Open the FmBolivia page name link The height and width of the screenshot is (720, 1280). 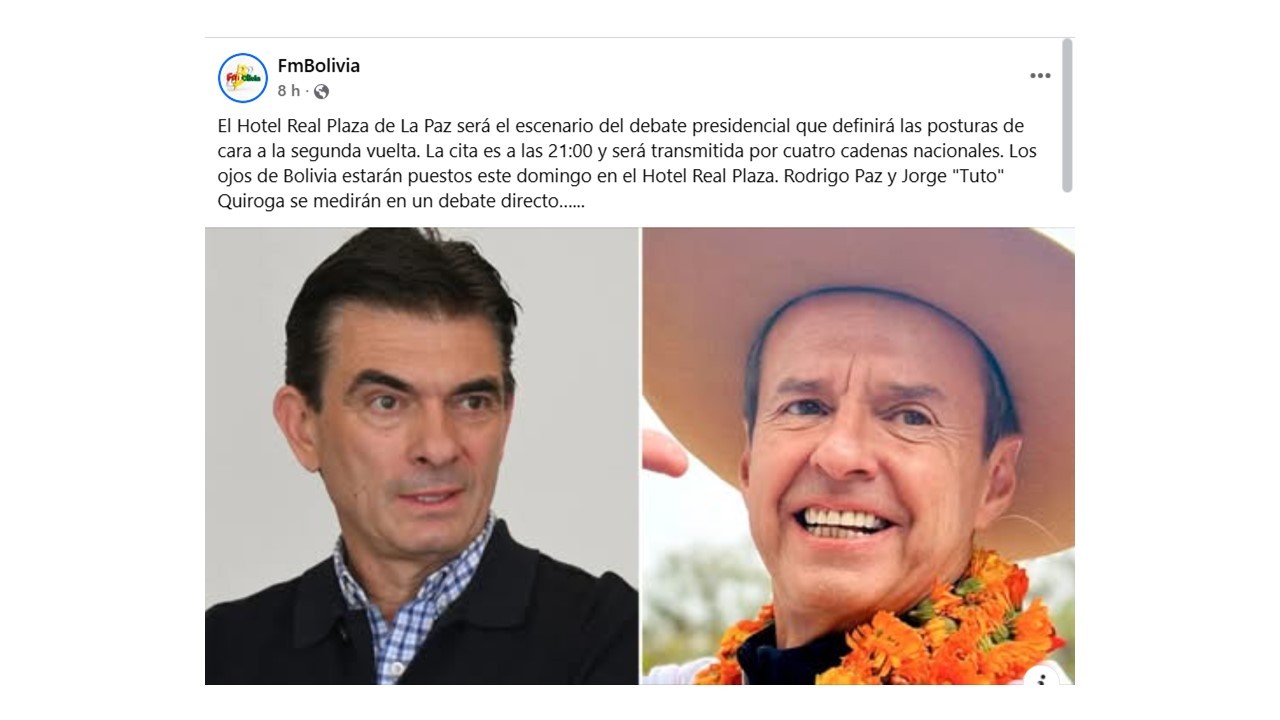coord(319,66)
